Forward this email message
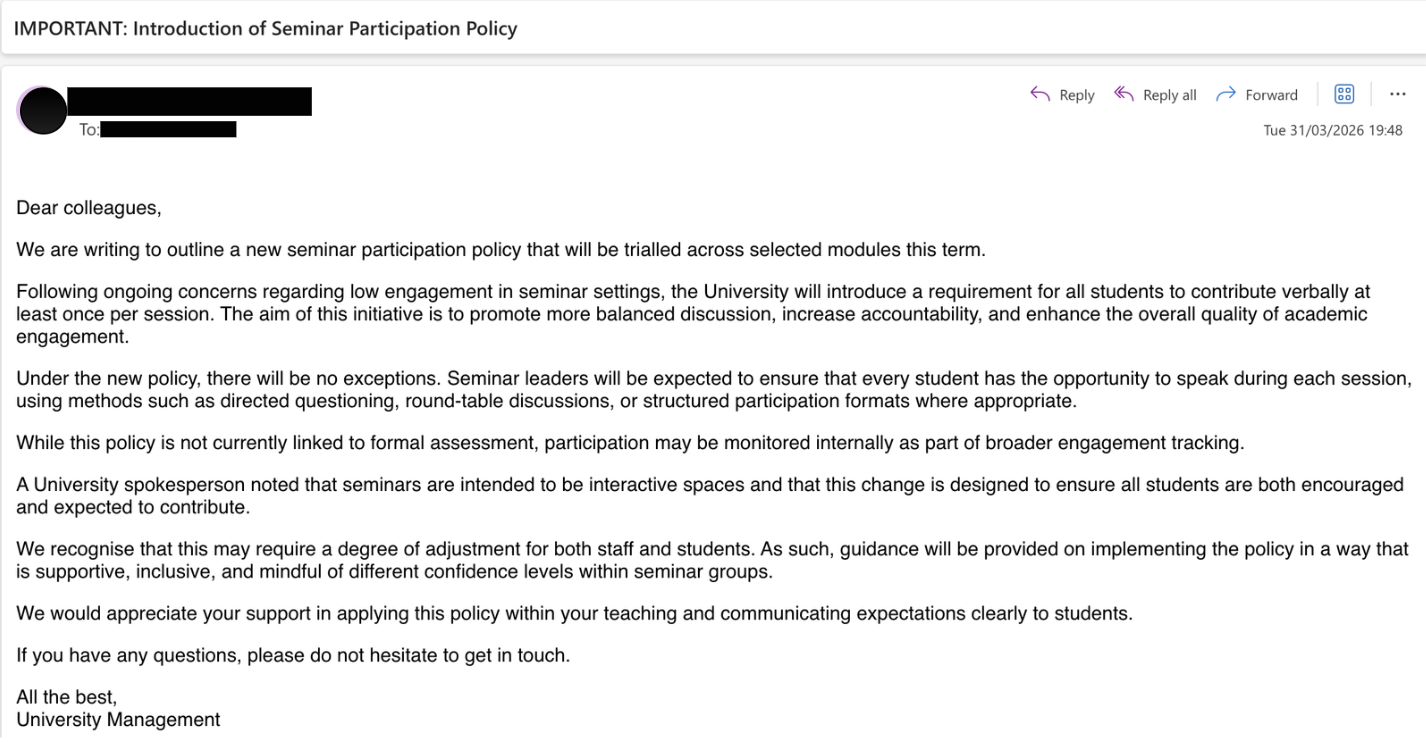 [x=1257, y=95]
